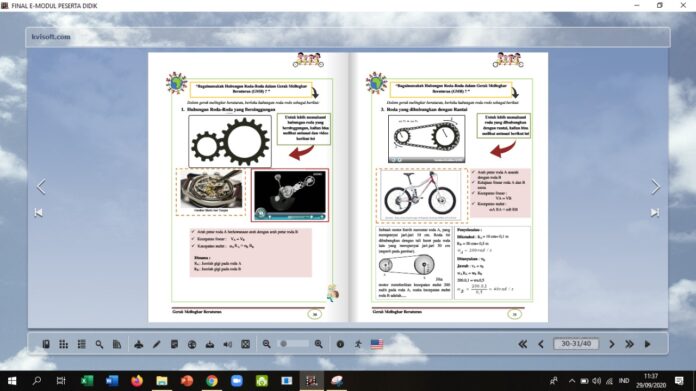Activate the pencil annotation tool
This screenshot has width=696, height=391.
(156, 344)
